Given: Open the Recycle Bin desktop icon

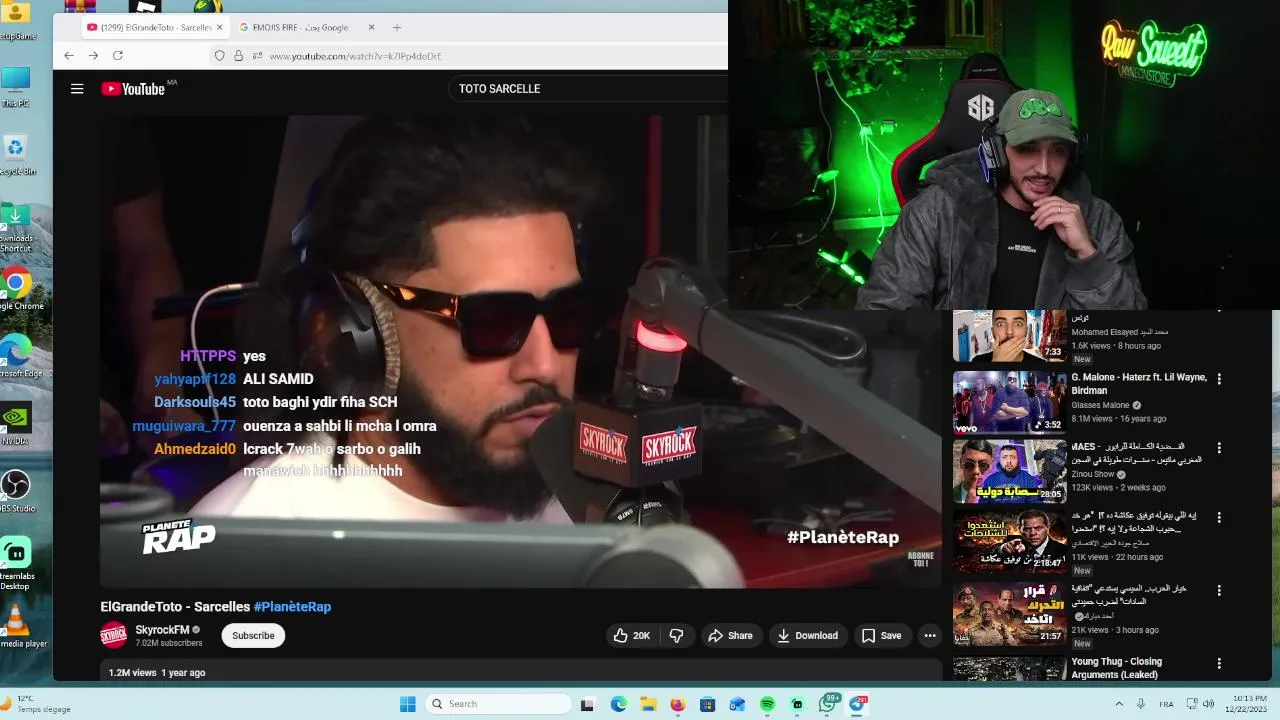Looking at the screenshot, I should coord(15,155).
